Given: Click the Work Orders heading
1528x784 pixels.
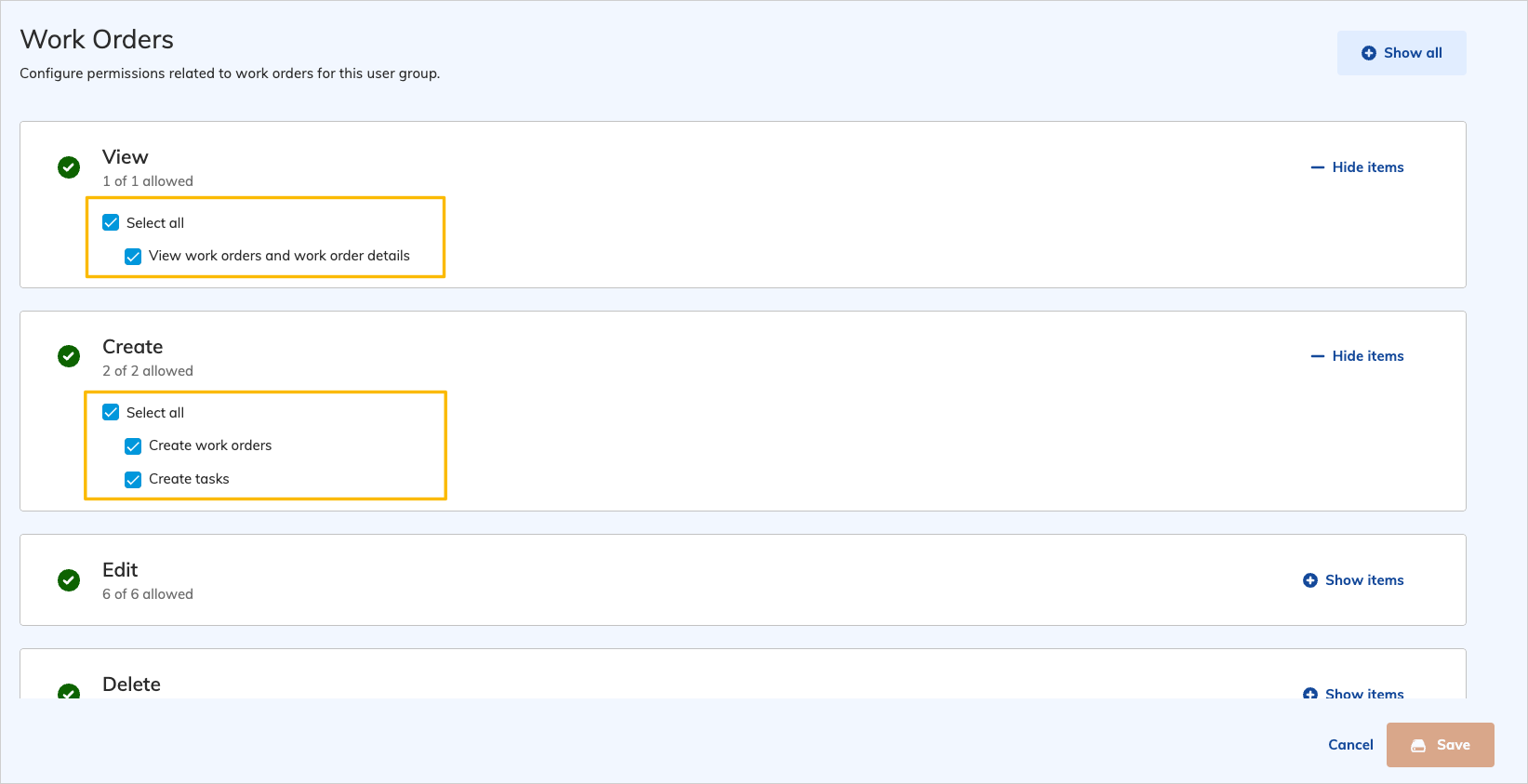Looking at the screenshot, I should coord(97,39).
